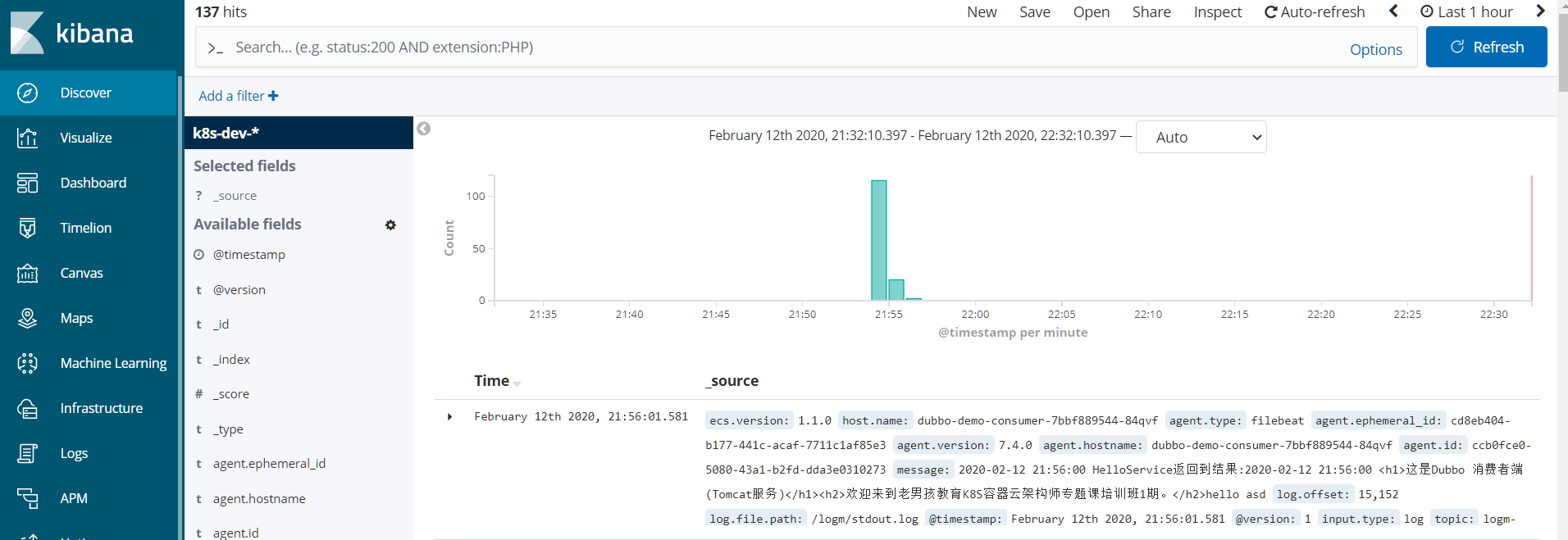Open the Visualize section icon
This screenshot has width=1568, height=540.
pos(27,138)
